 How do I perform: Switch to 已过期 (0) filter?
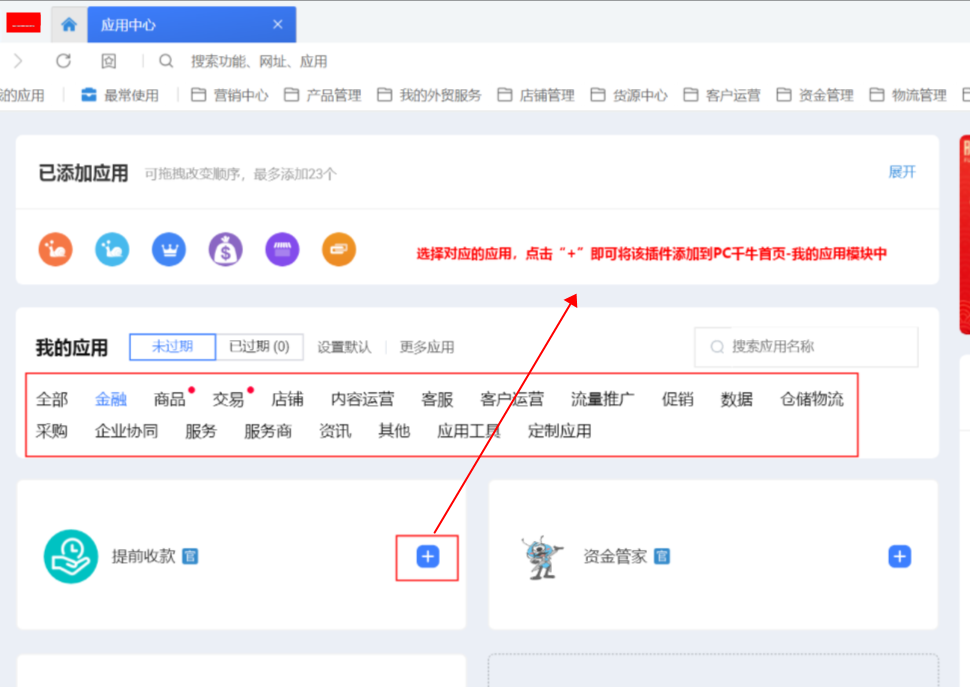pos(259,347)
